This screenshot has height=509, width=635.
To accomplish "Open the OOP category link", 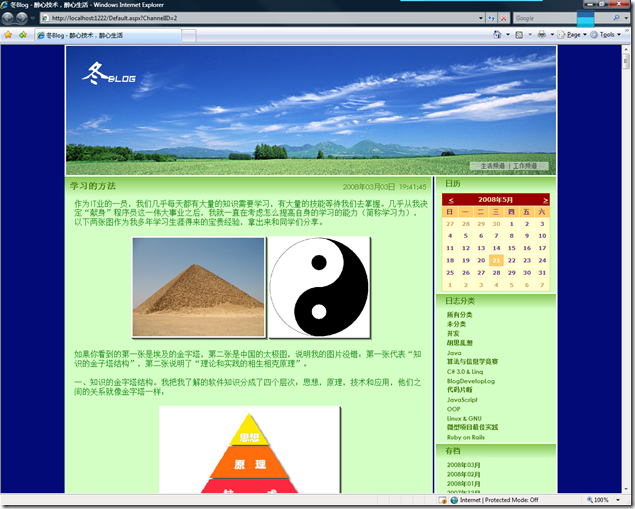I will 454,409.
